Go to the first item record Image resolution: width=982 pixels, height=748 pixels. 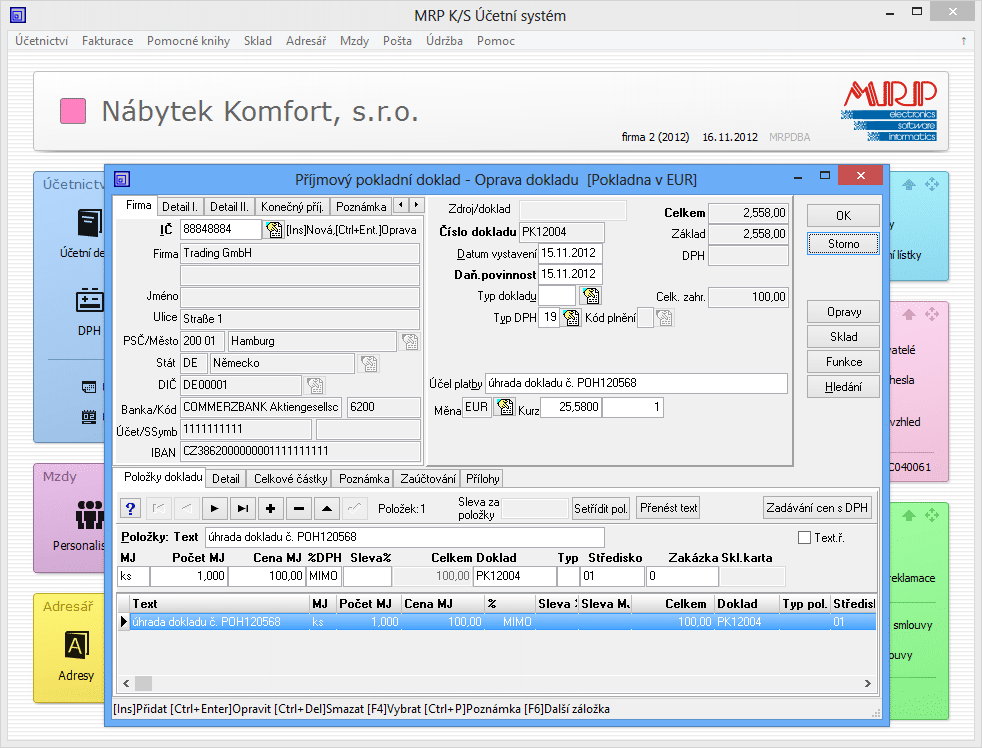point(159,509)
